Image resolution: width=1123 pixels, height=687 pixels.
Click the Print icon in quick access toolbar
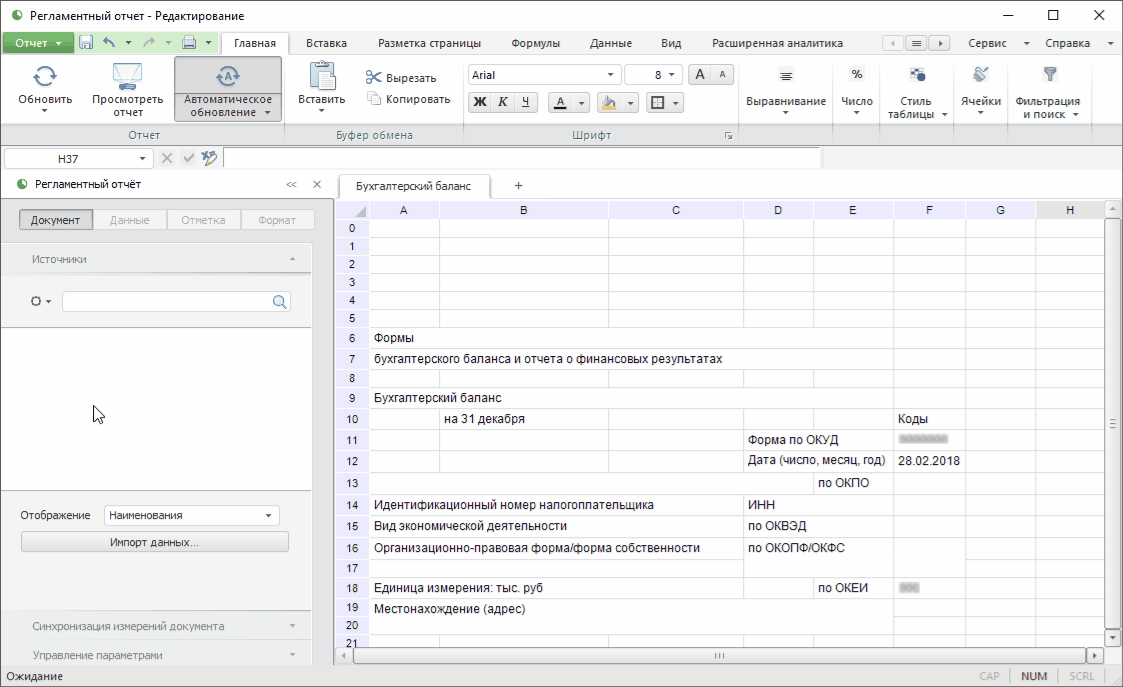188,43
